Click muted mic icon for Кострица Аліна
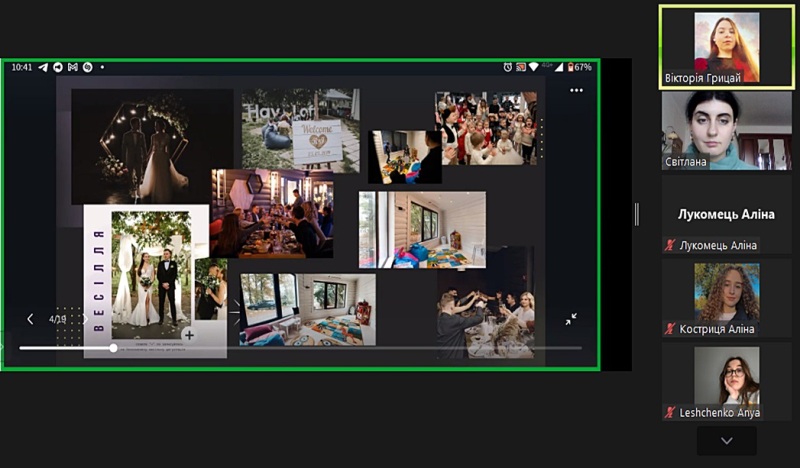This screenshot has width=800, height=468. click(x=670, y=329)
